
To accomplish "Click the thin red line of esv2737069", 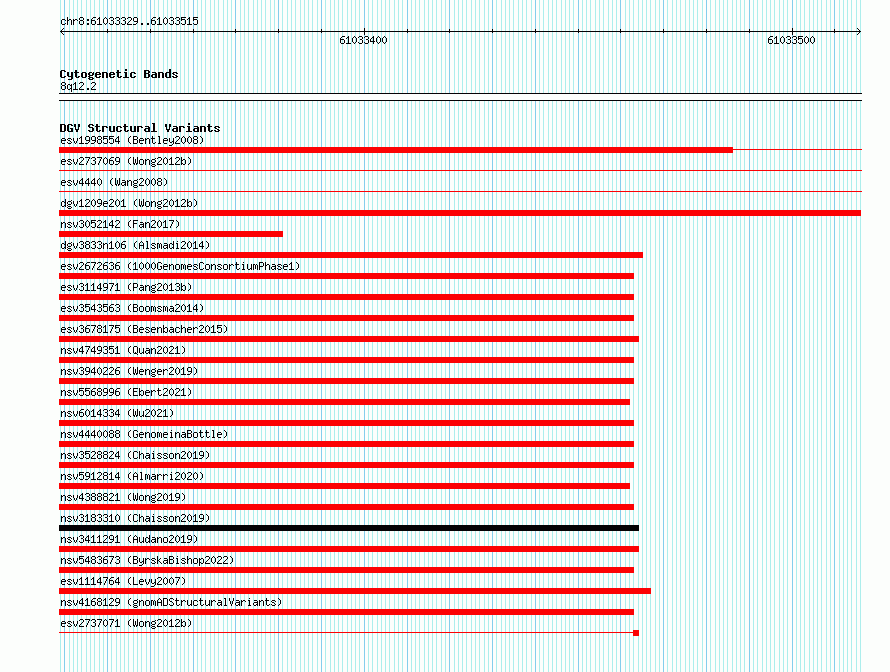I will point(460,171).
